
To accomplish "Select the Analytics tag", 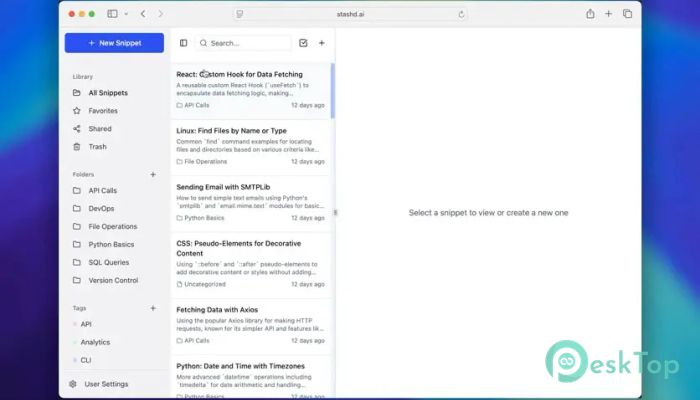I will tap(95, 342).
